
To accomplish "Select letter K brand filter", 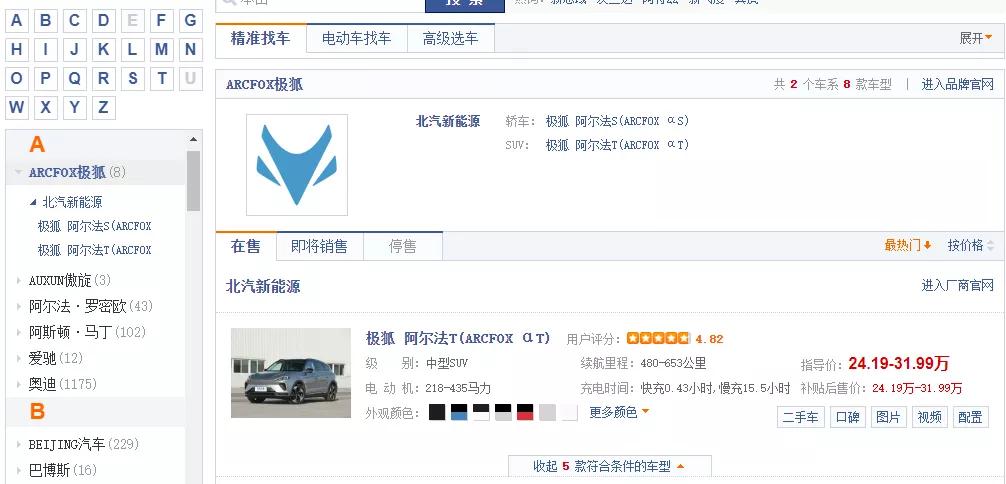I will tap(103, 49).
